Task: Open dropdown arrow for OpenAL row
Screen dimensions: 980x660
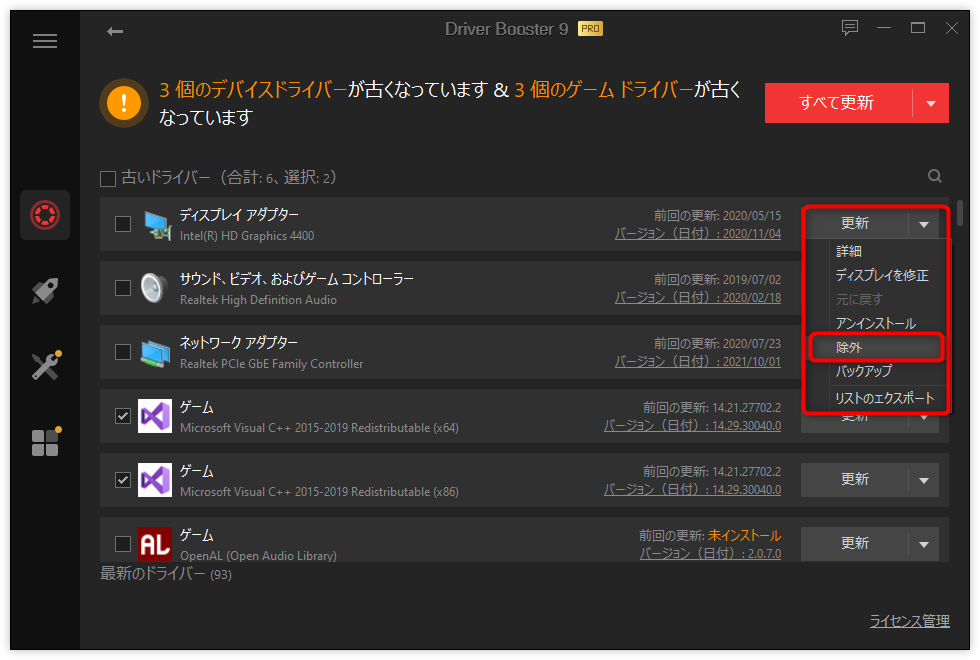Action: (x=924, y=544)
